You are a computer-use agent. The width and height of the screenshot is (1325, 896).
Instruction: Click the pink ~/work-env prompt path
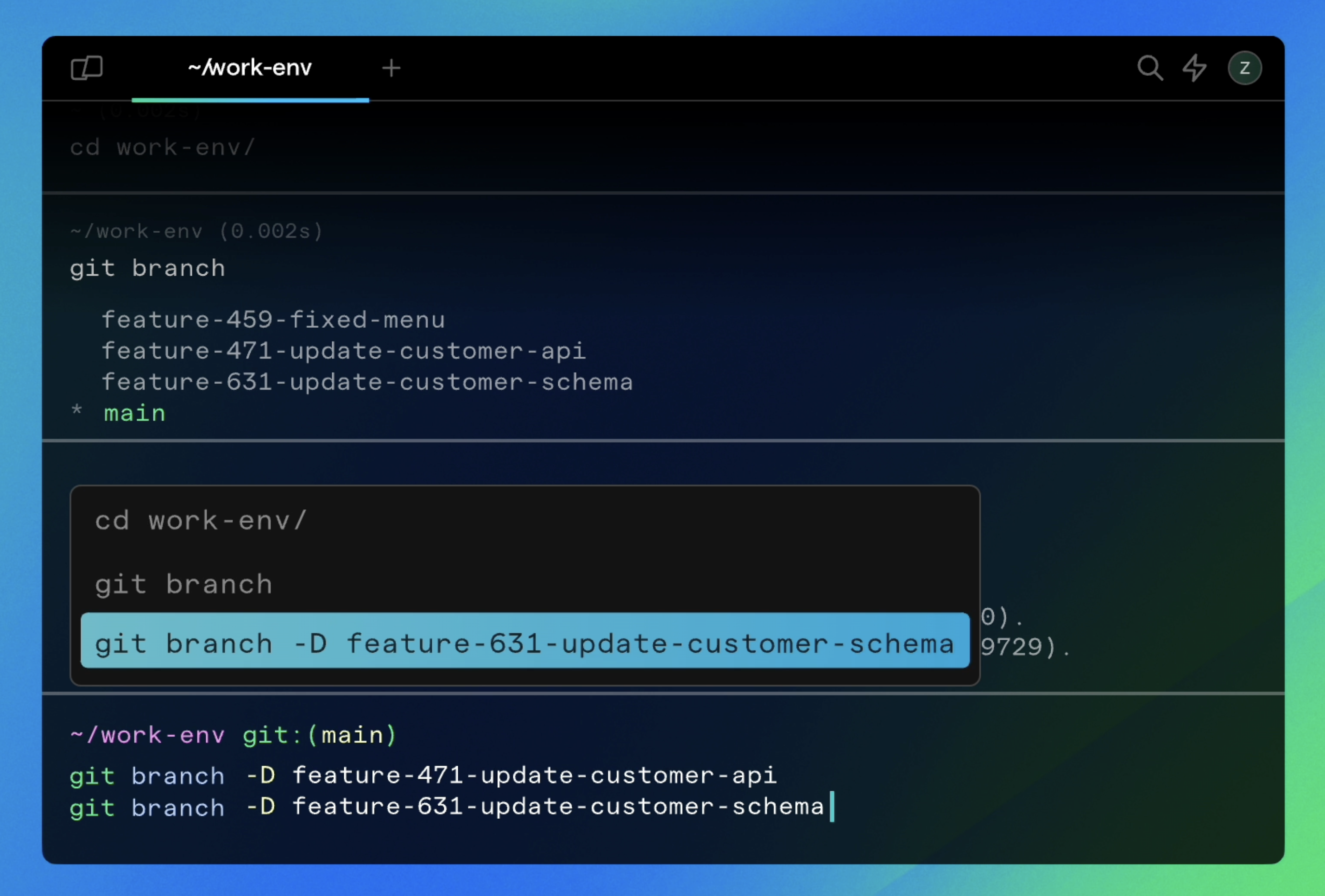point(147,735)
